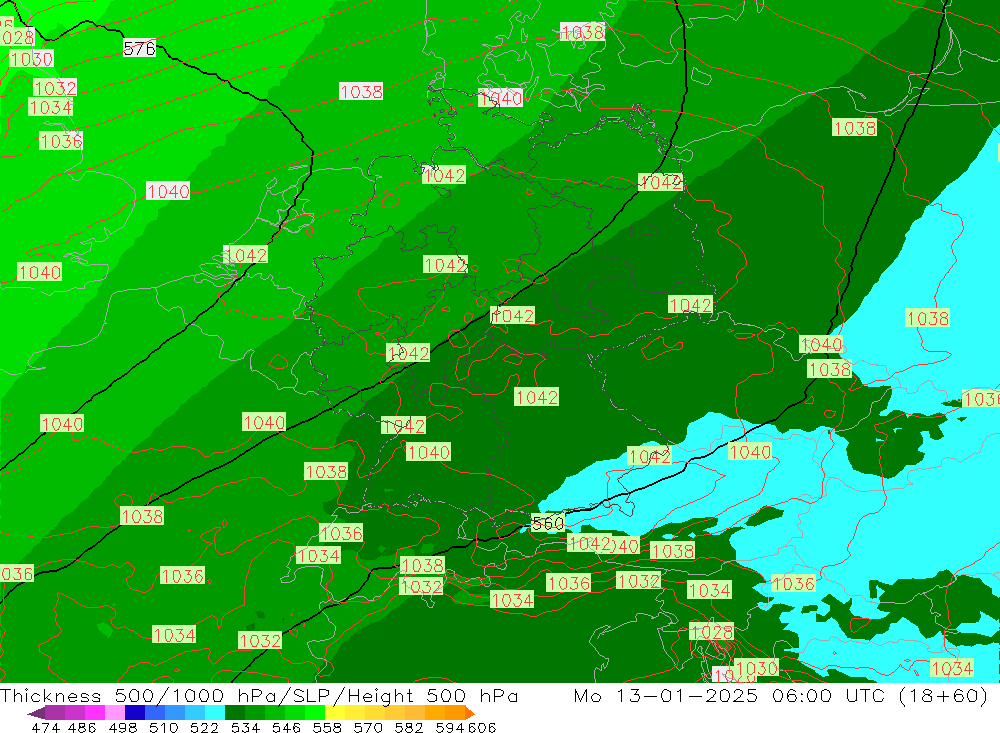1000x733 pixels.
Task: Click the legend value 558
Action: [x=327, y=727]
